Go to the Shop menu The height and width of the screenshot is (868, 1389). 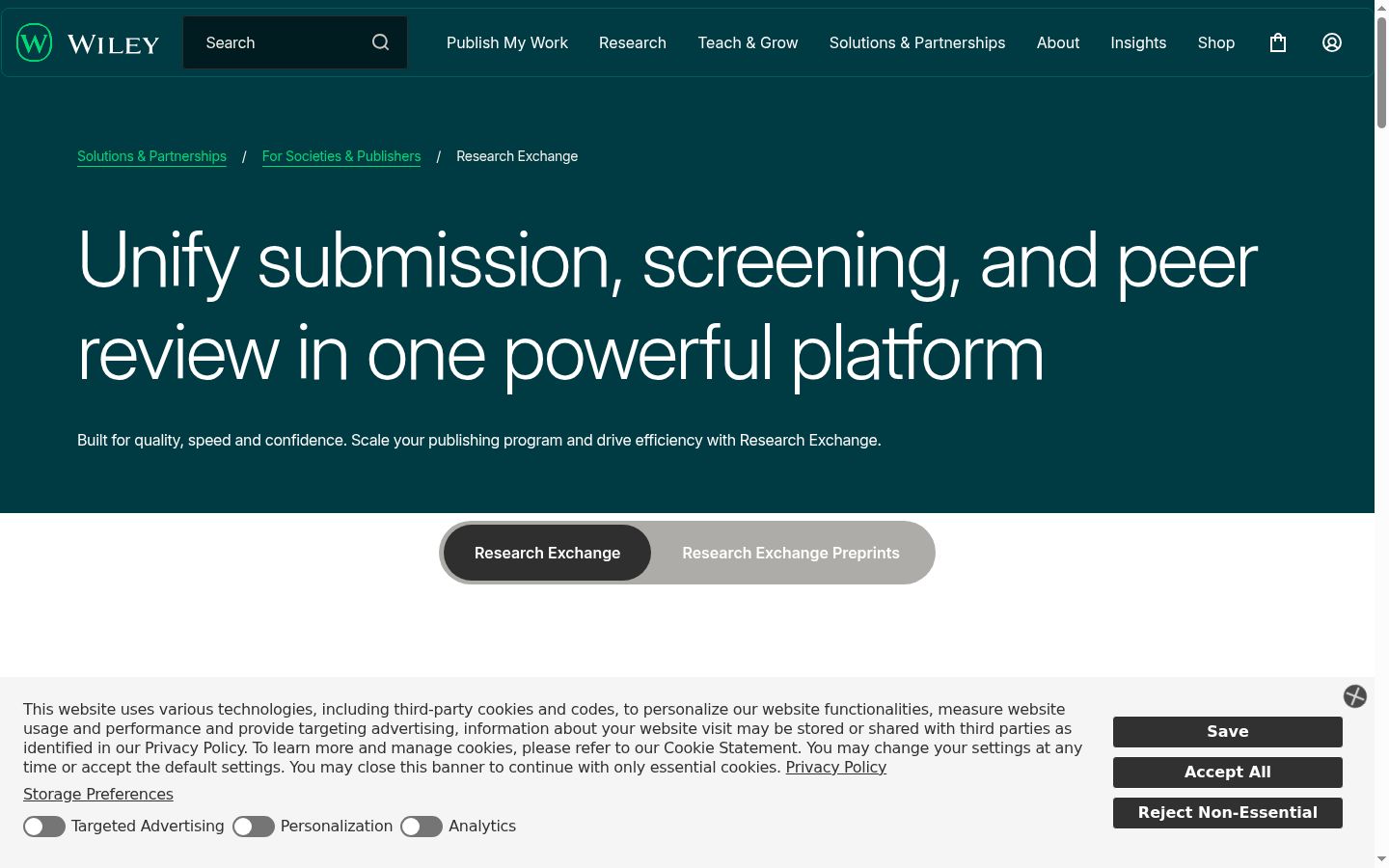1216,42
